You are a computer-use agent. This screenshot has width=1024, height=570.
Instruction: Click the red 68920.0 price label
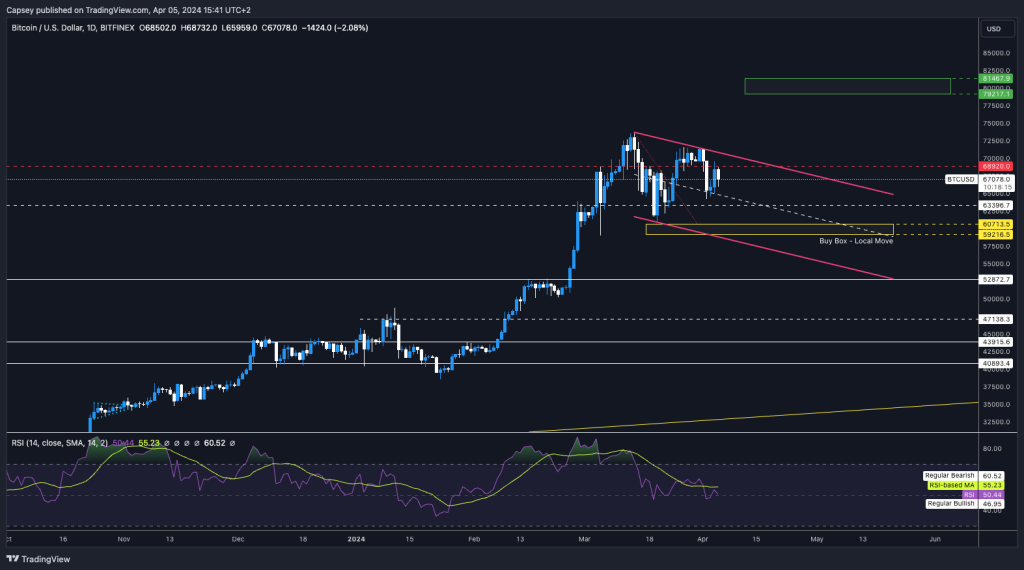click(x=997, y=166)
